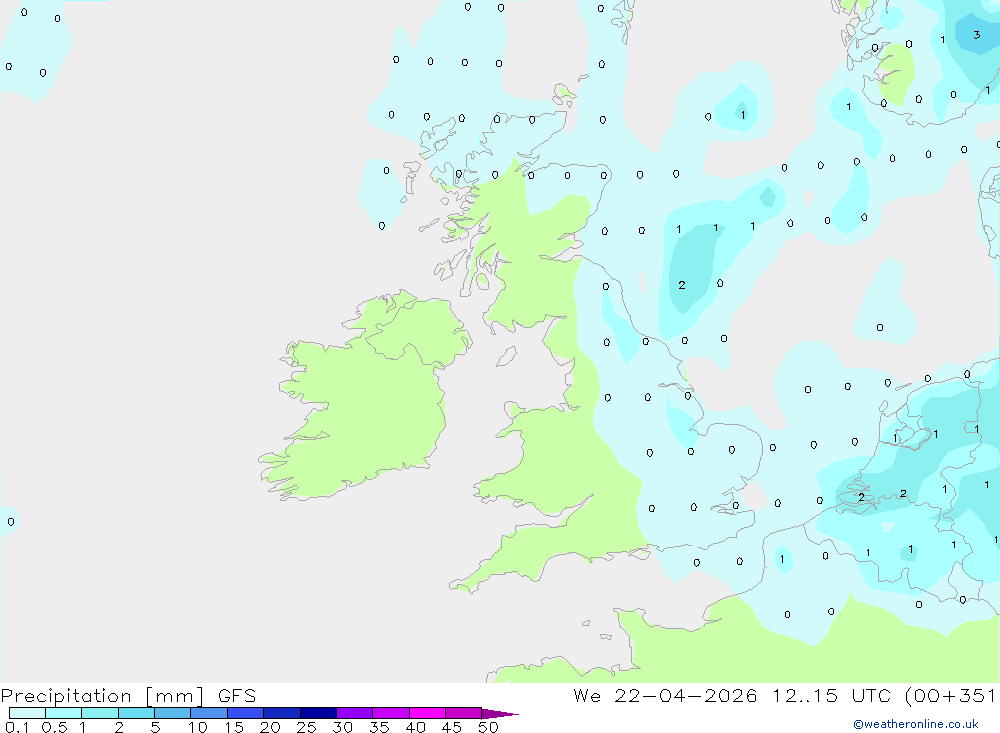Image resolution: width=1000 pixels, height=733 pixels.
Task: Click the '12..15 UTC' time text
Action: pos(831,695)
